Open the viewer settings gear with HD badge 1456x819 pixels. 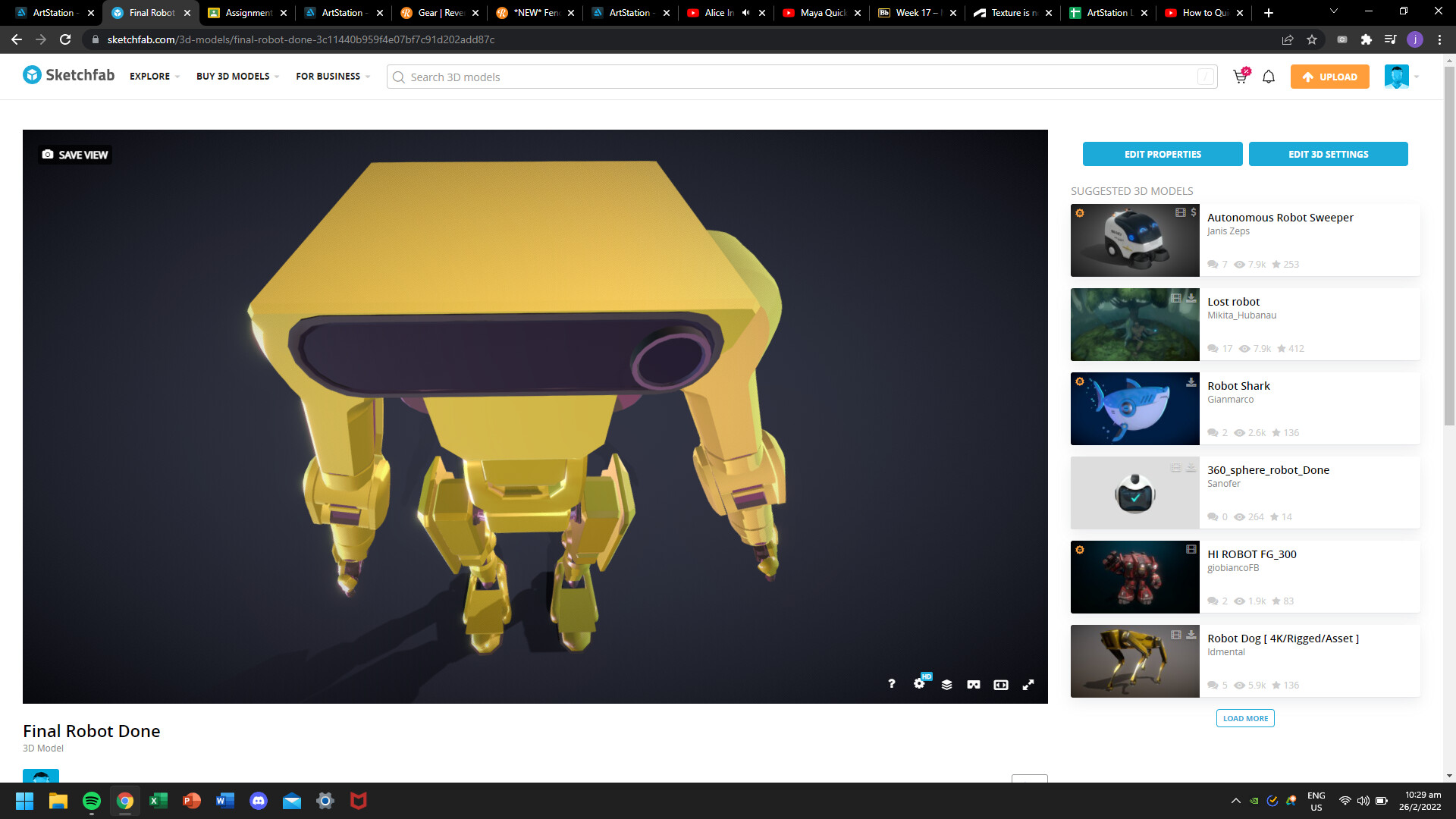pyautogui.click(x=920, y=684)
